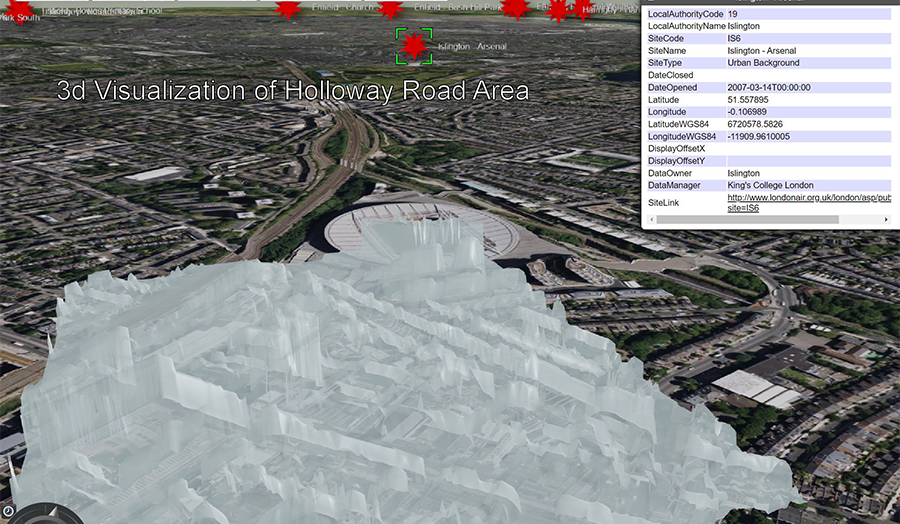Open the clock animation icon at bottom left

click(7, 511)
